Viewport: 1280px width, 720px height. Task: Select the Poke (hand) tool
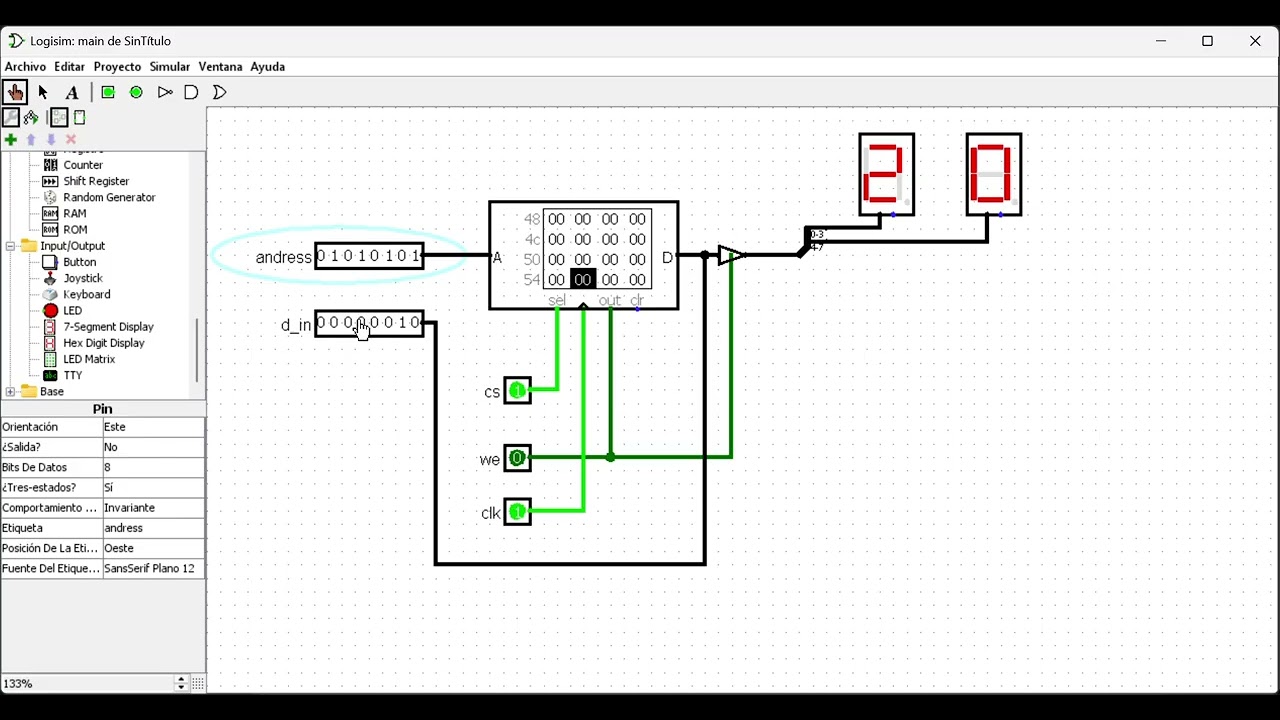[x=15, y=92]
